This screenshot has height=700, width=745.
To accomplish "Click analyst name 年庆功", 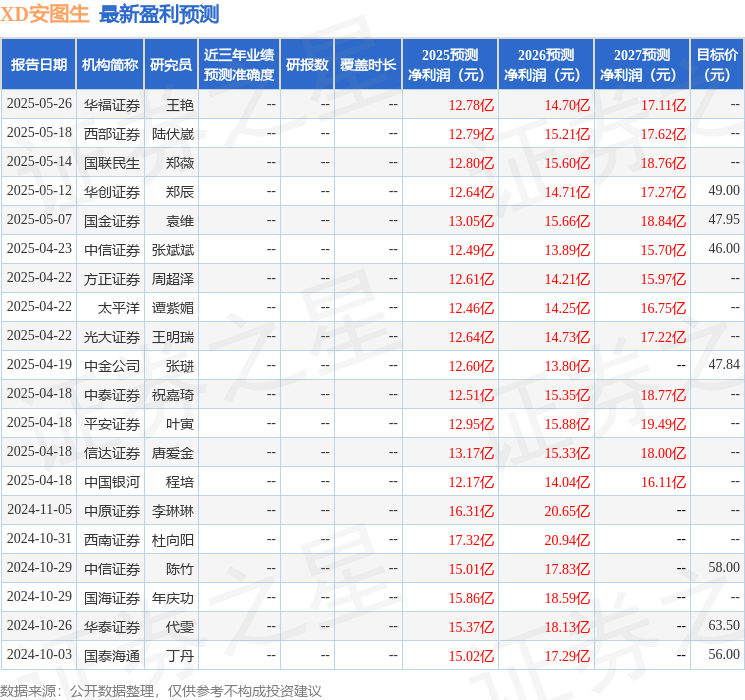I will click(x=173, y=598).
